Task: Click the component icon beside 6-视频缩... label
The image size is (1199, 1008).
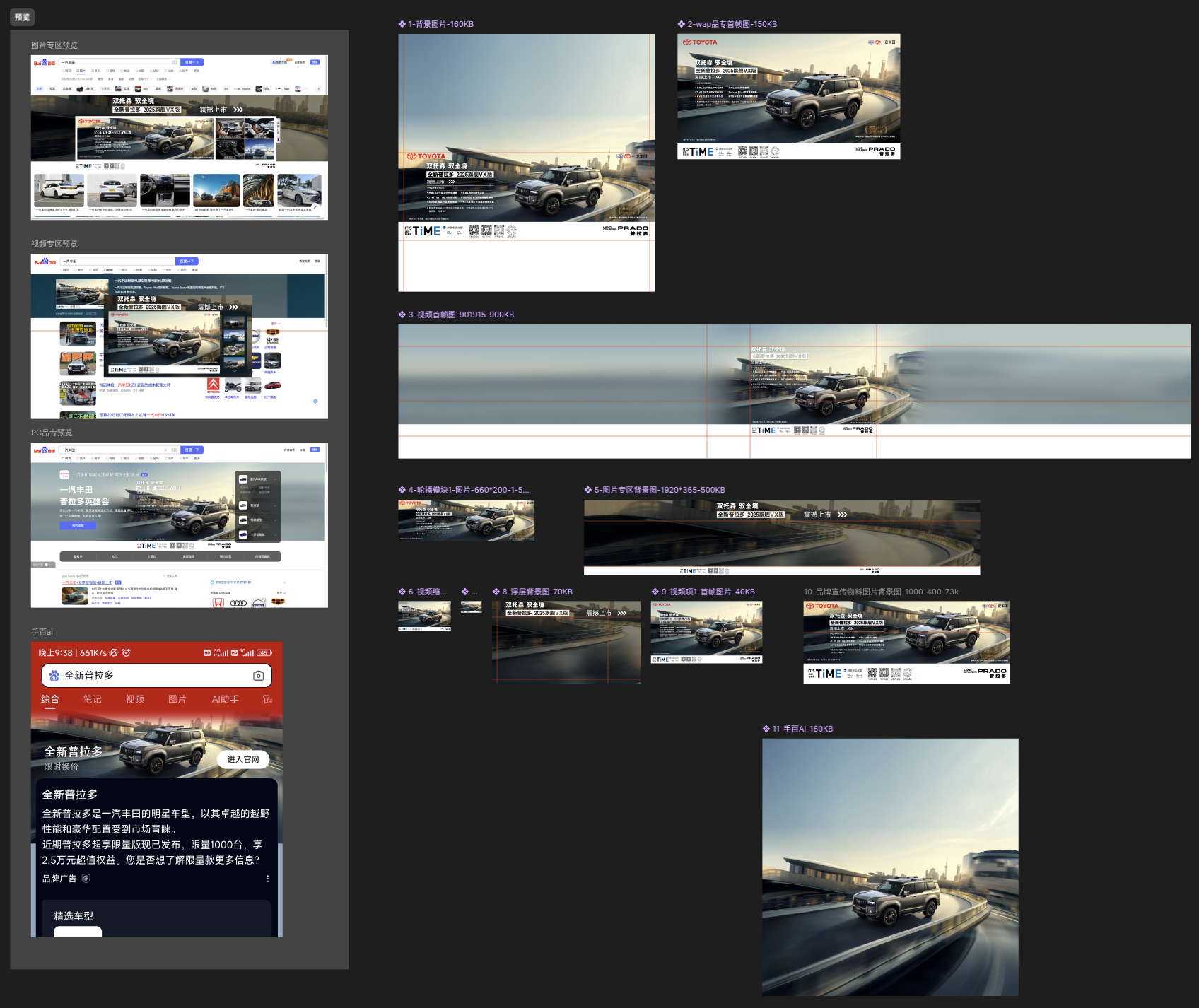Action: (x=402, y=592)
